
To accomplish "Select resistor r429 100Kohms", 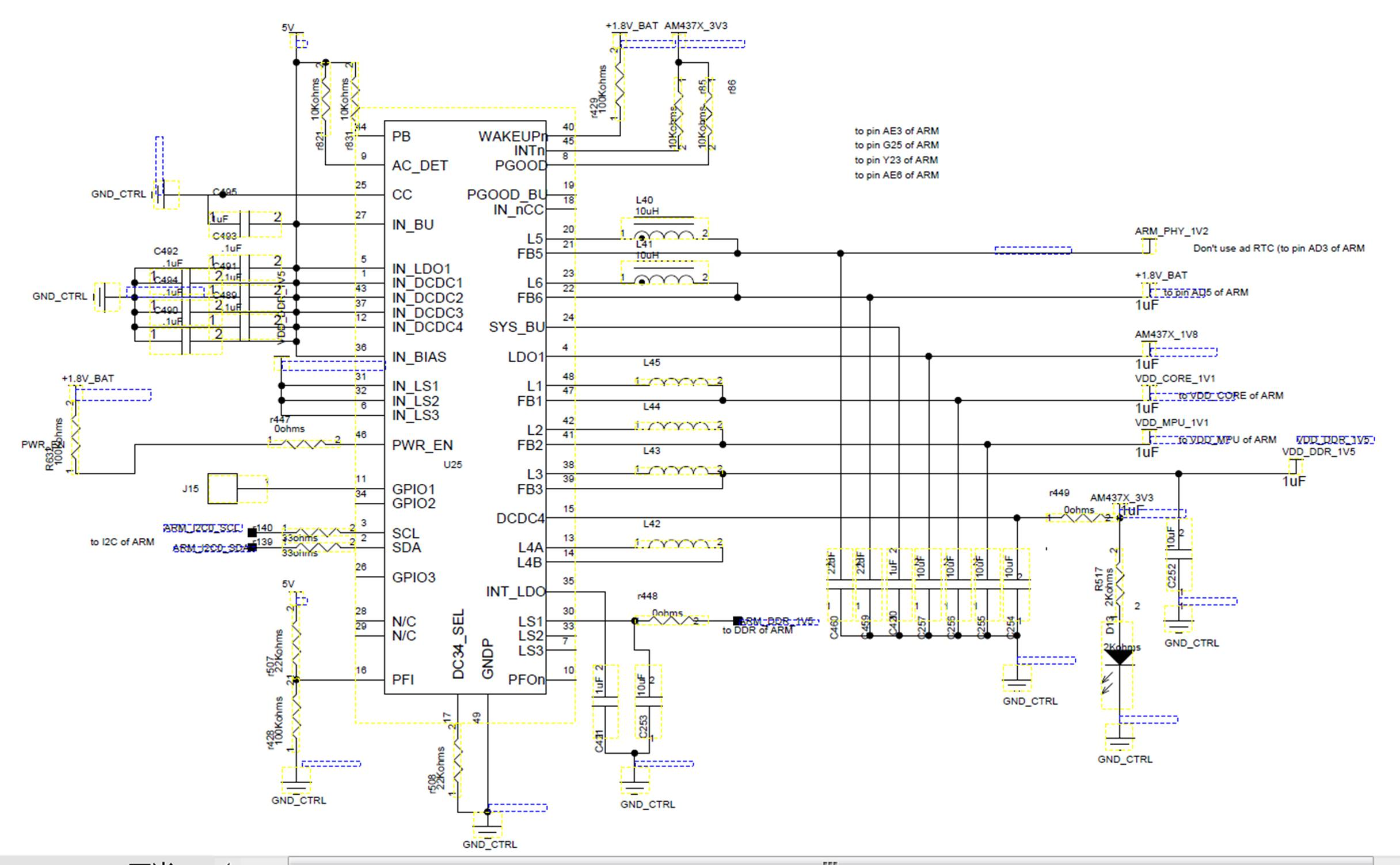I will 619,85.
